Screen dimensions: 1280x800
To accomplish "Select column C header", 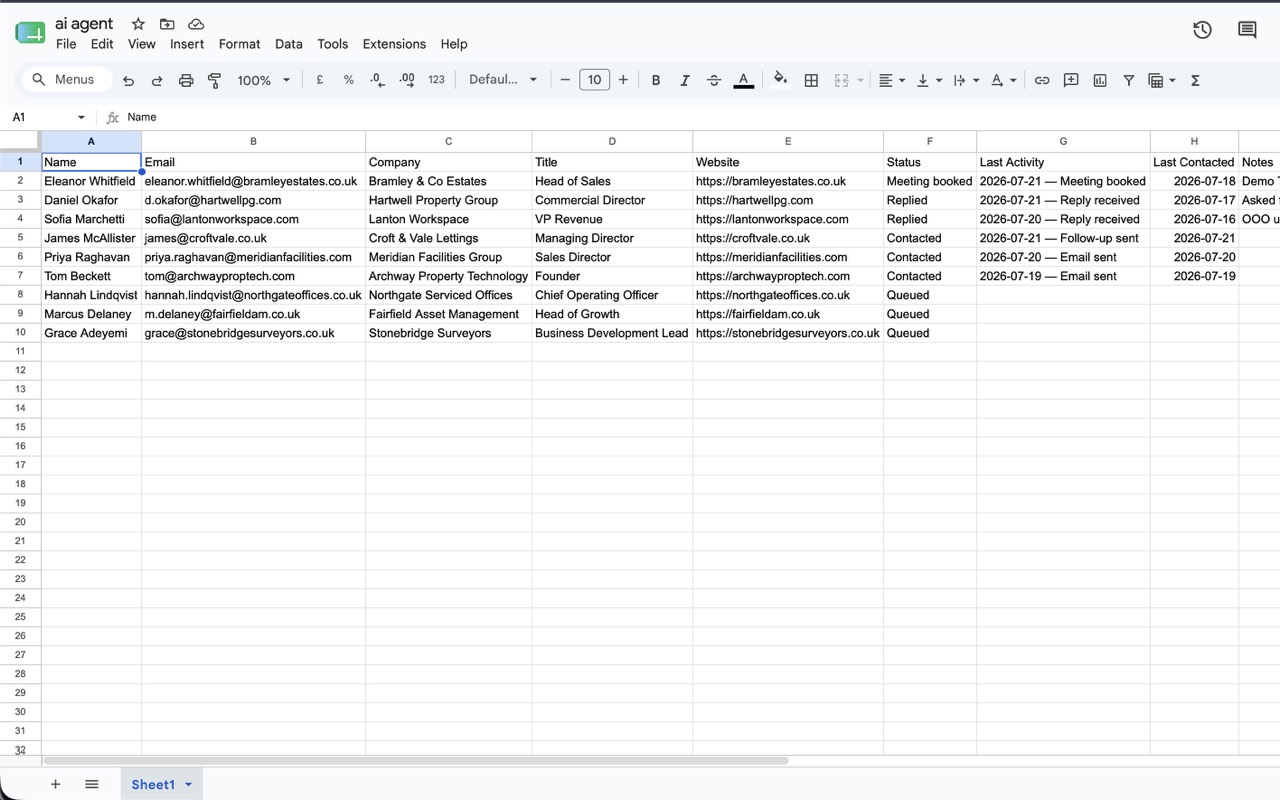I will pyautogui.click(x=449, y=142).
